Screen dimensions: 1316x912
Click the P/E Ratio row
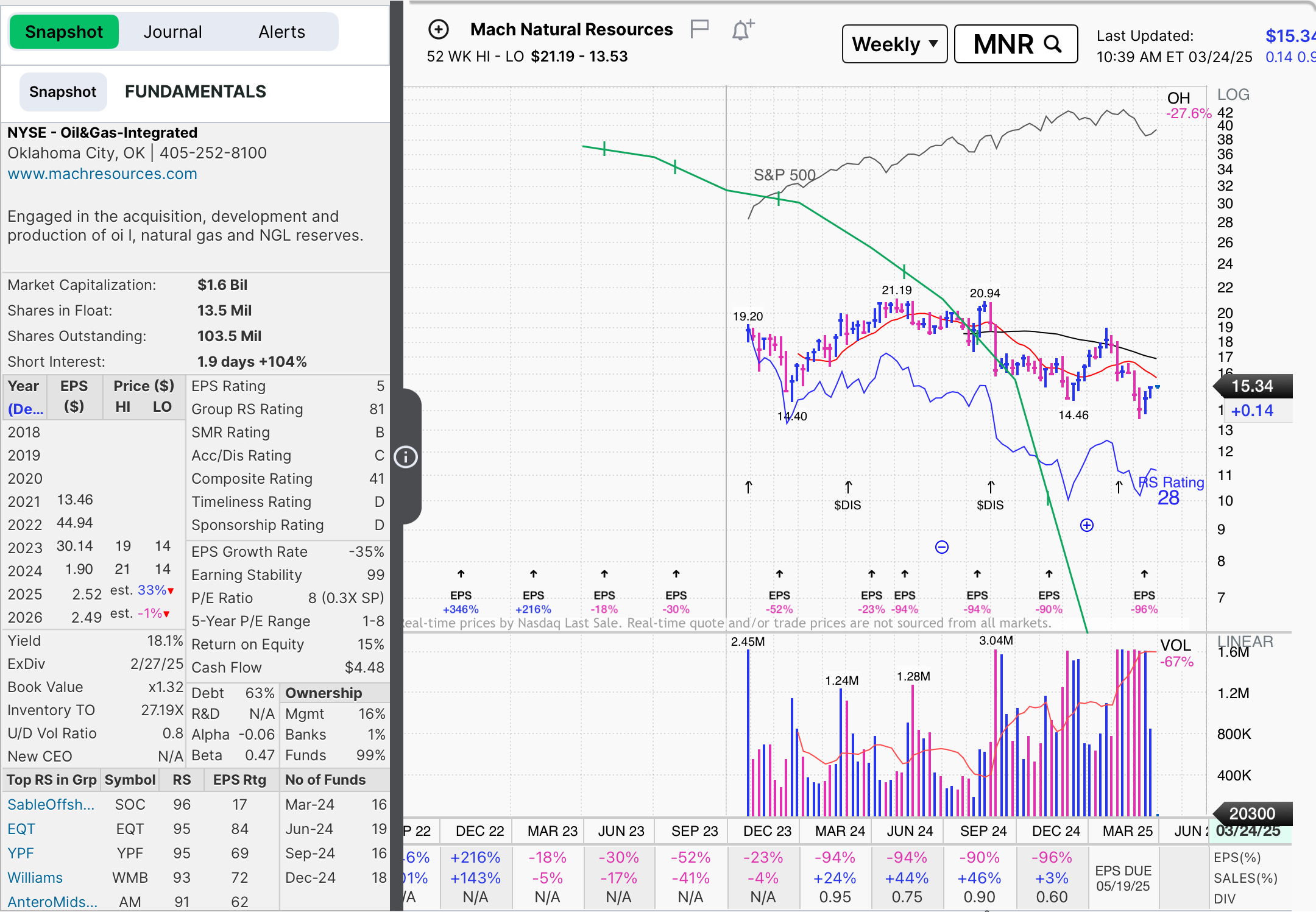[288, 598]
